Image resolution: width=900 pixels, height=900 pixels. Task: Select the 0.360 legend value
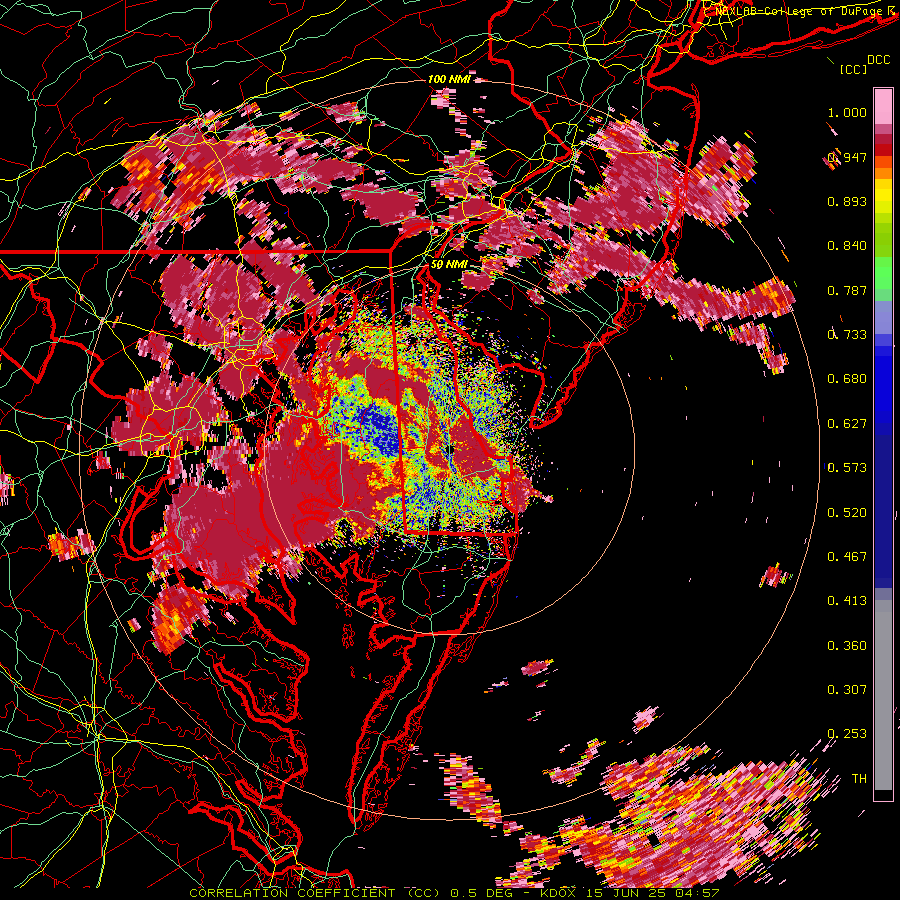click(847, 646)
